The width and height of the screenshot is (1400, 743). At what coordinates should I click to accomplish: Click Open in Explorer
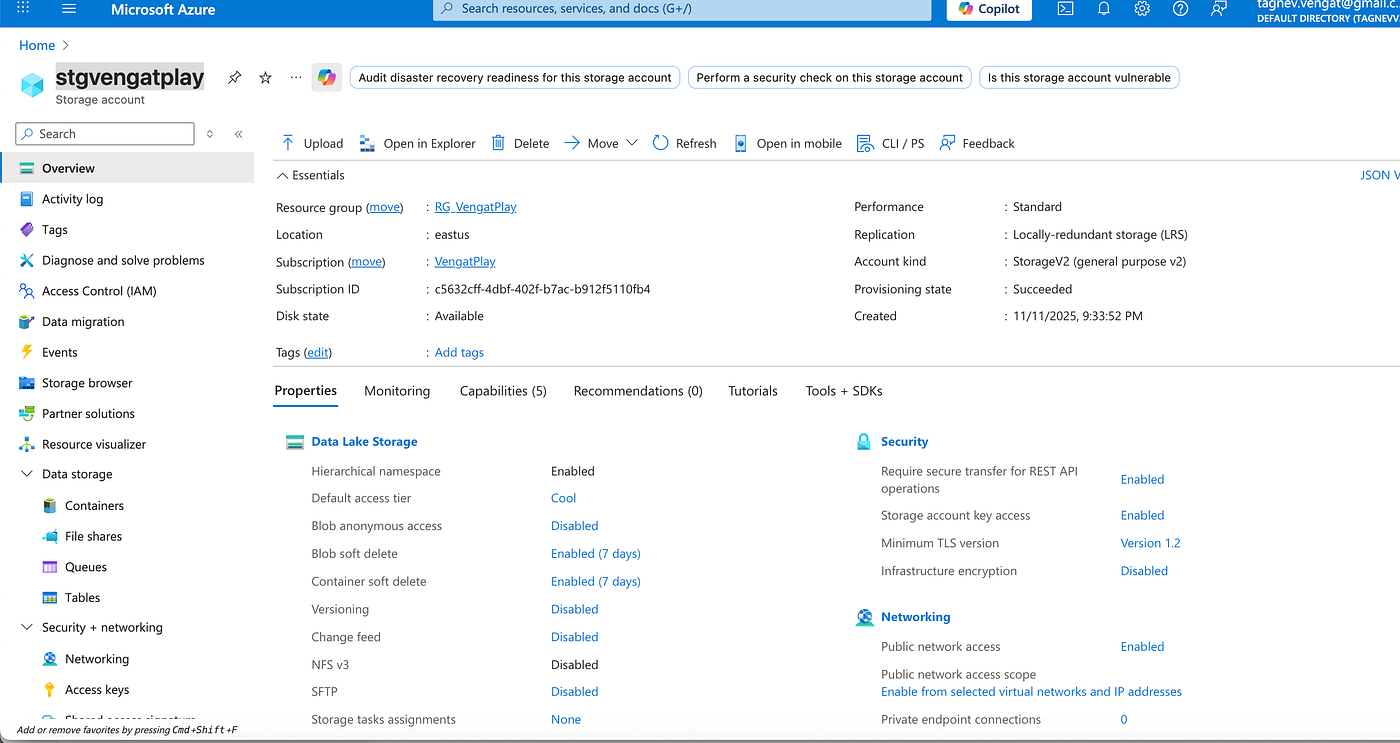(x=418, y=143)
